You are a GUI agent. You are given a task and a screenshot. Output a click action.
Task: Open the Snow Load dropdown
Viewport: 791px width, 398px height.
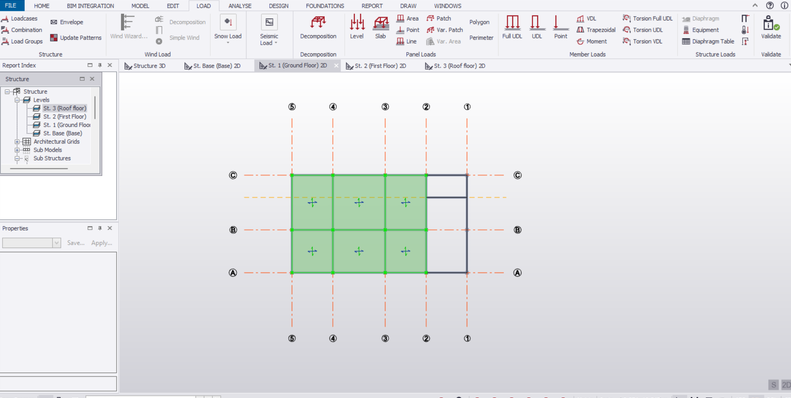click(x=228, y=29)
